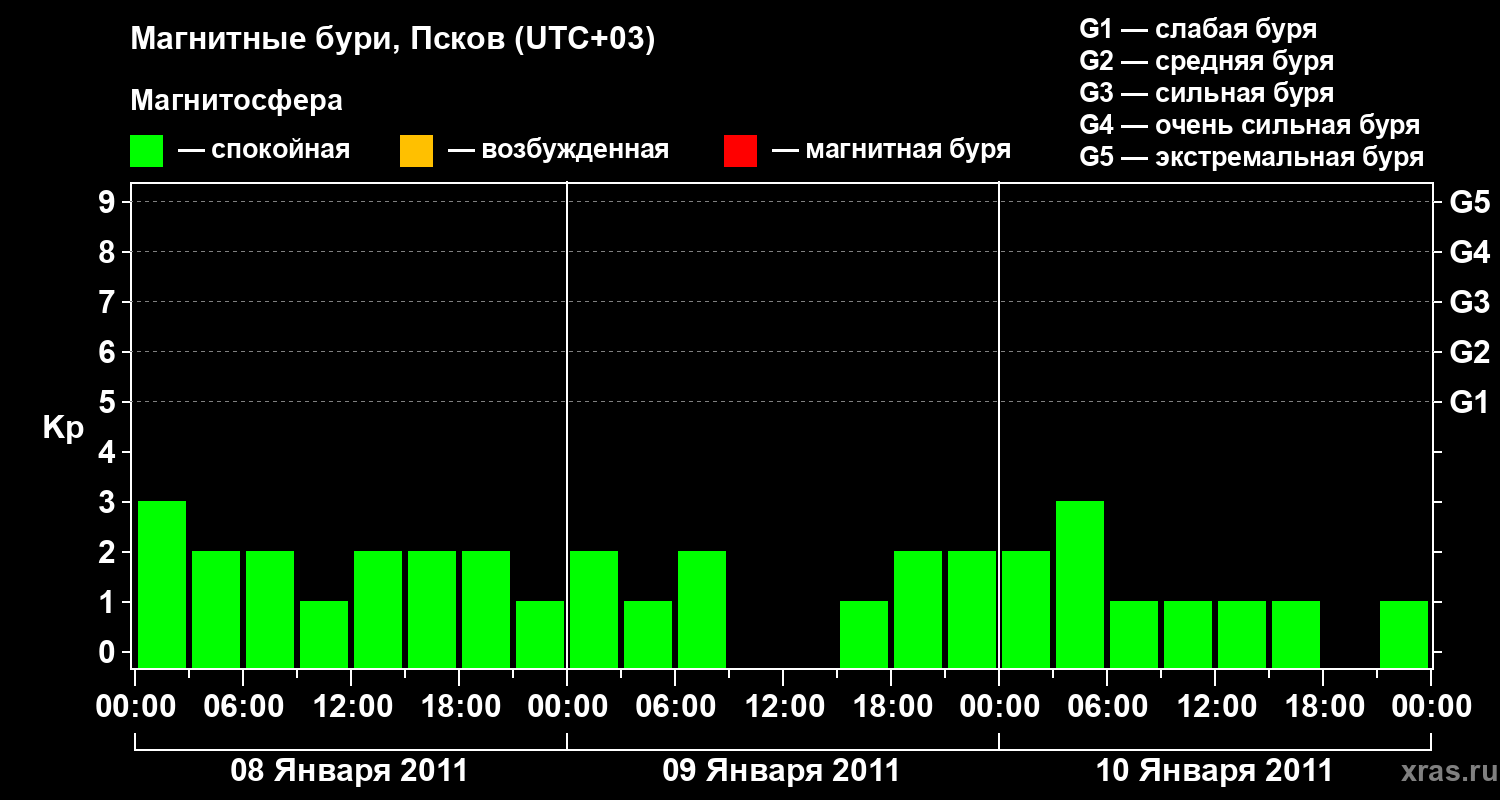Click the '10 Января 2011' date label
This screenshot has width=1500, height=800.
pyautogui.click(x=1214, y=770)
